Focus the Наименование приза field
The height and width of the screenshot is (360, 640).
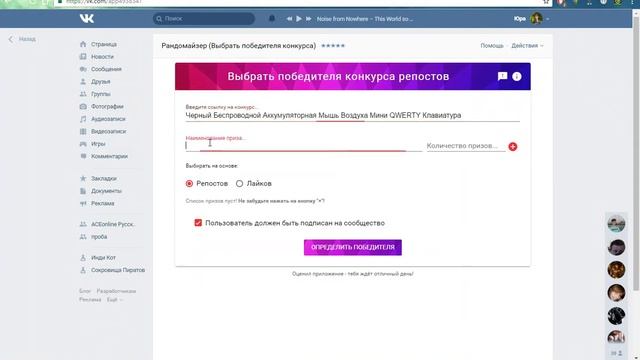304,146
